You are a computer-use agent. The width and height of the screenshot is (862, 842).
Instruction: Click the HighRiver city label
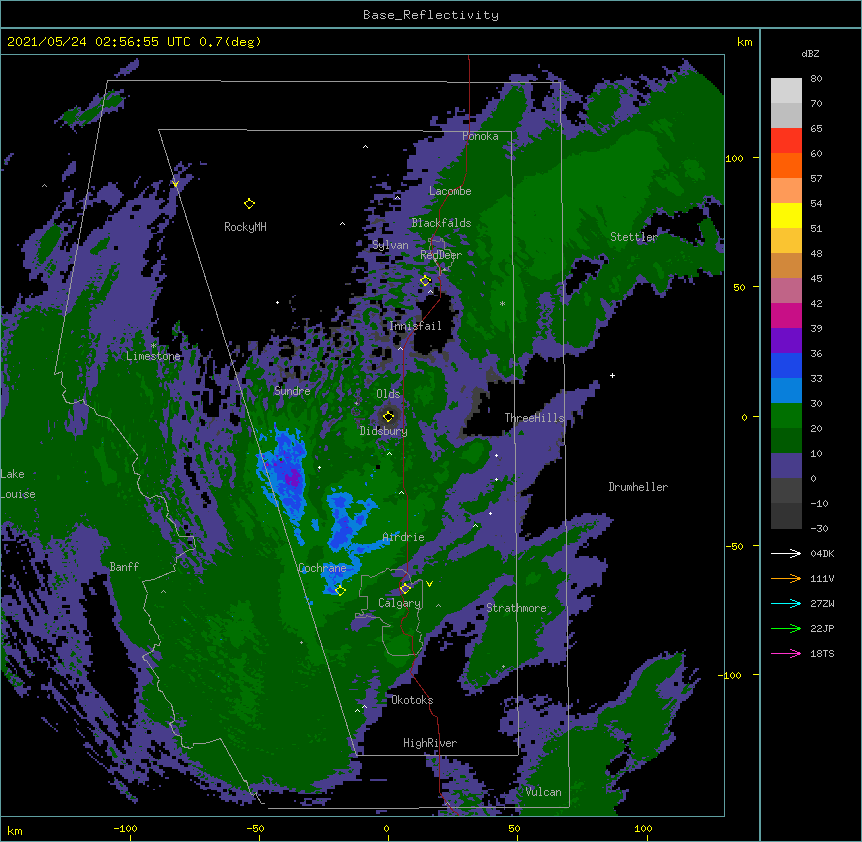click(430, 743)
